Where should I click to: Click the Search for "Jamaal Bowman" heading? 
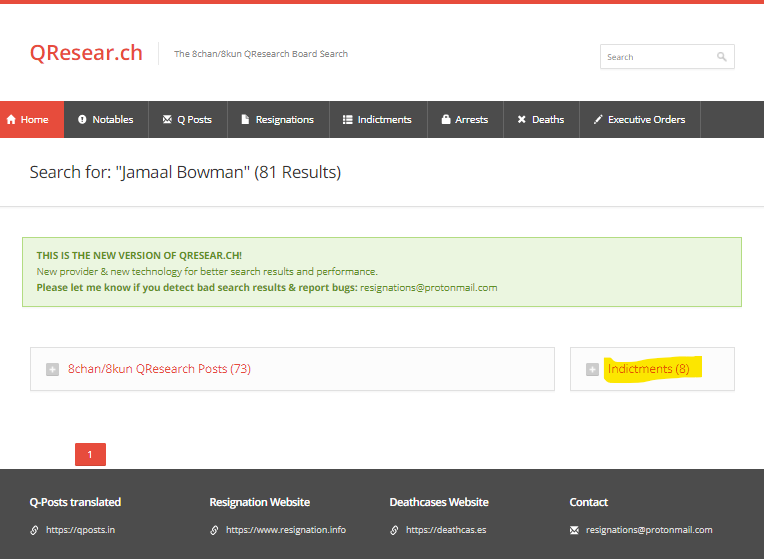coord(185,172)
